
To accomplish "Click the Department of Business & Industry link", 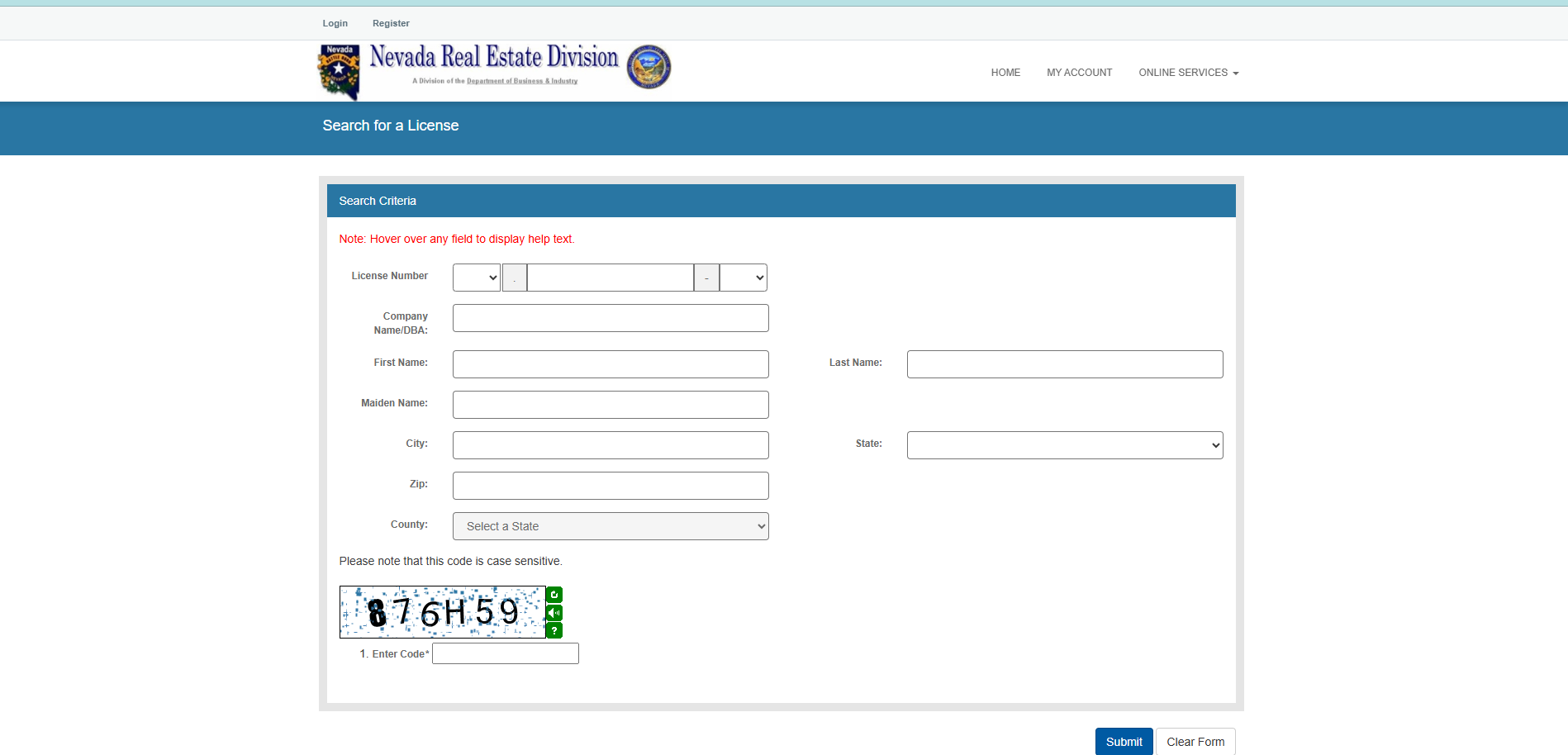I will [x=522, y=81].
